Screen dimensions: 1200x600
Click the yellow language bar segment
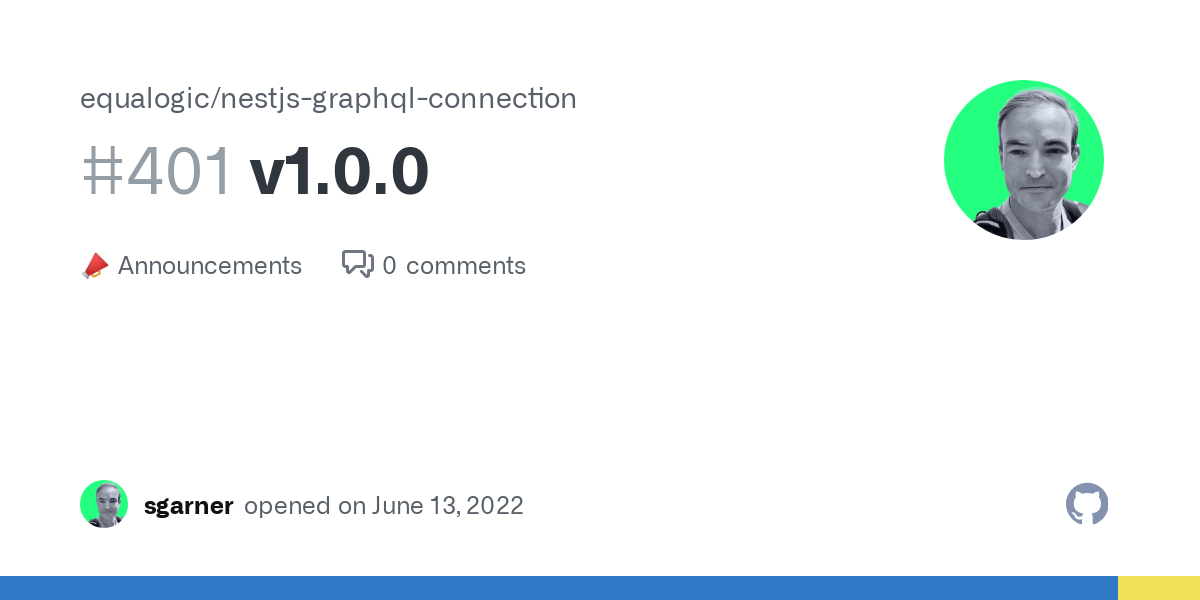point(1159,588)
